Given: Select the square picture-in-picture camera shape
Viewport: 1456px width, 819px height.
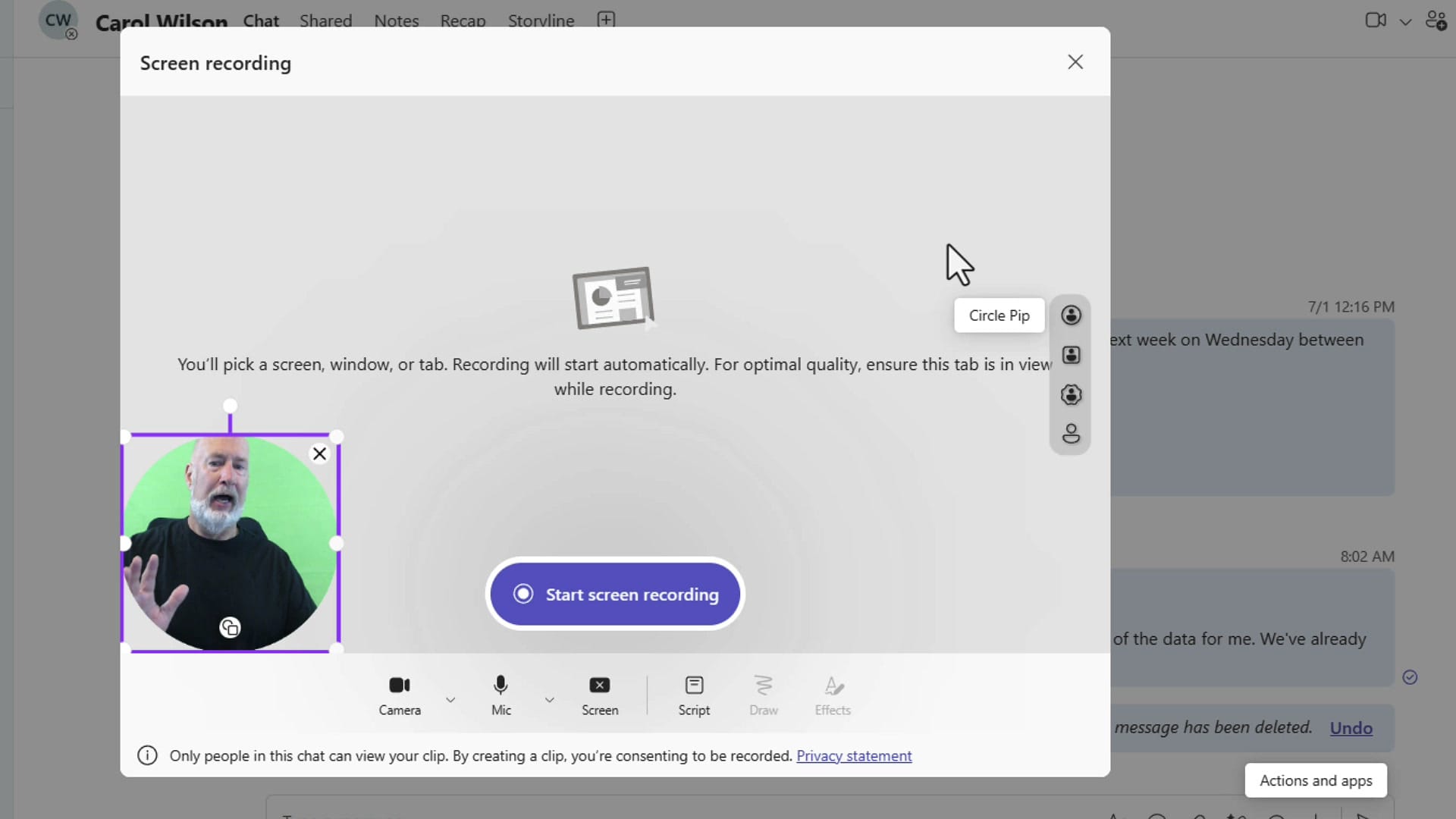Looking at the screenshot, I should coord(1071,355).
